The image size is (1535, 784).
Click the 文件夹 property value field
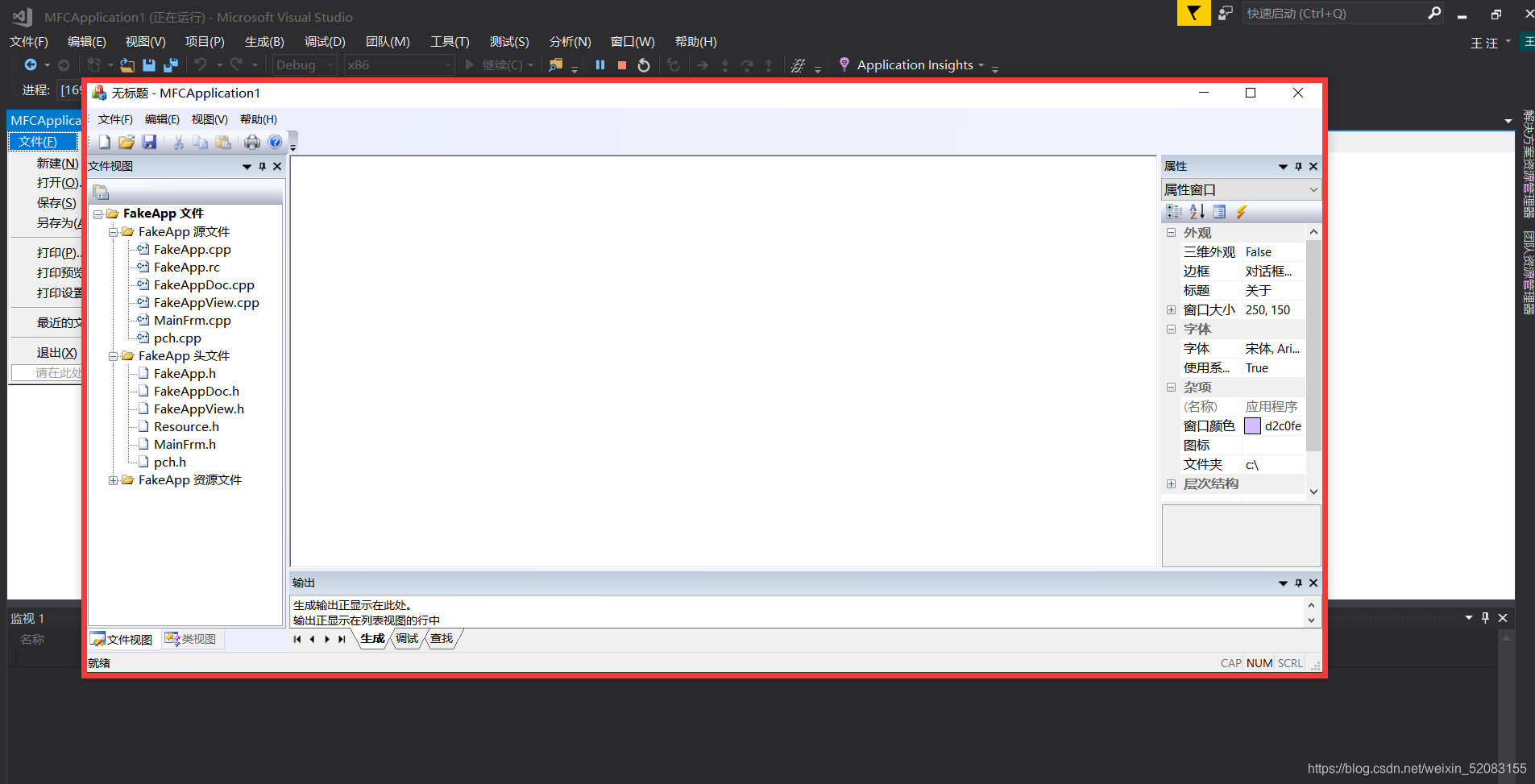coord(1274,465)
